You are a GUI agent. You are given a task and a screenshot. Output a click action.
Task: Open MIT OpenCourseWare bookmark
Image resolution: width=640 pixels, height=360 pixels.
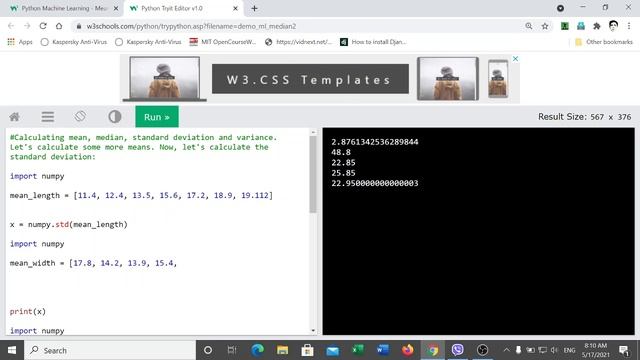223,42
